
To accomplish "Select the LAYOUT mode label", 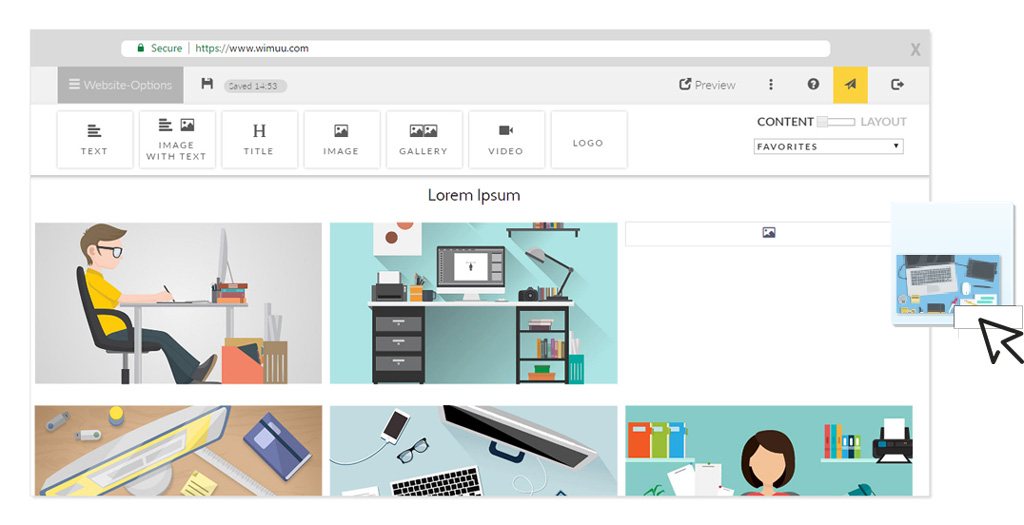I will click(883, 121).
